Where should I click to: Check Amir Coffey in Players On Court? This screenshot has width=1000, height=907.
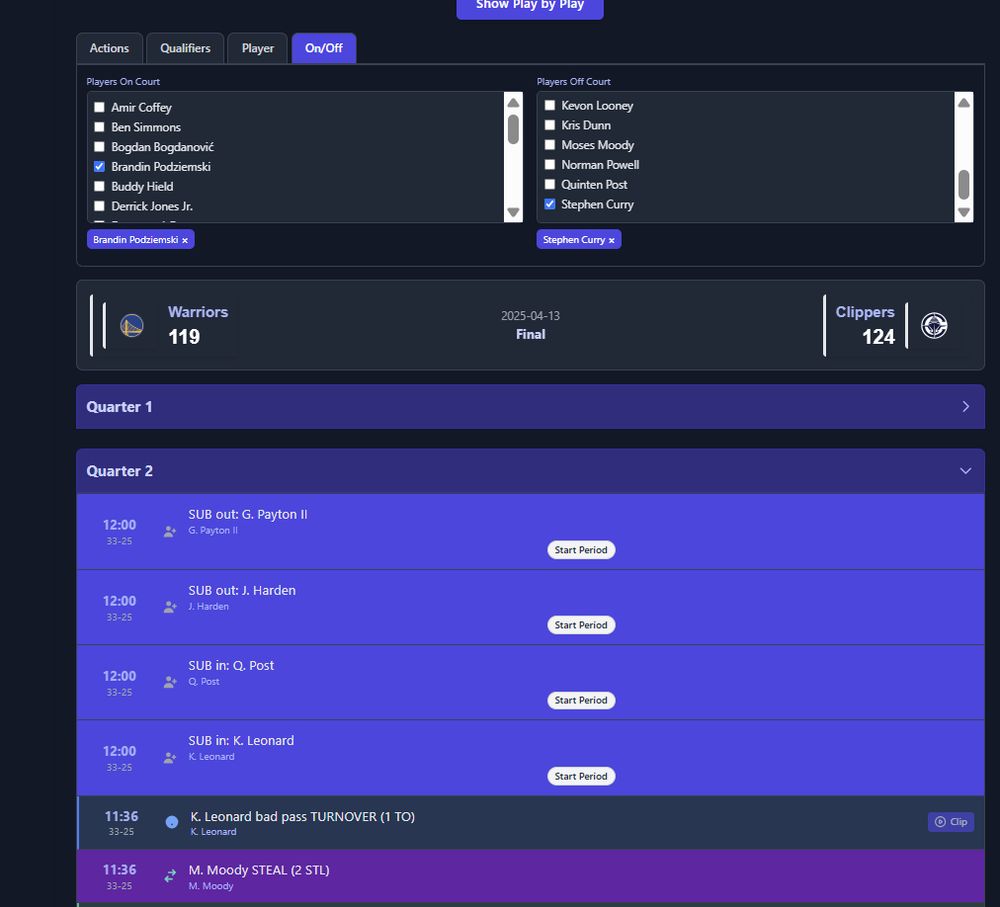(99, 107)
